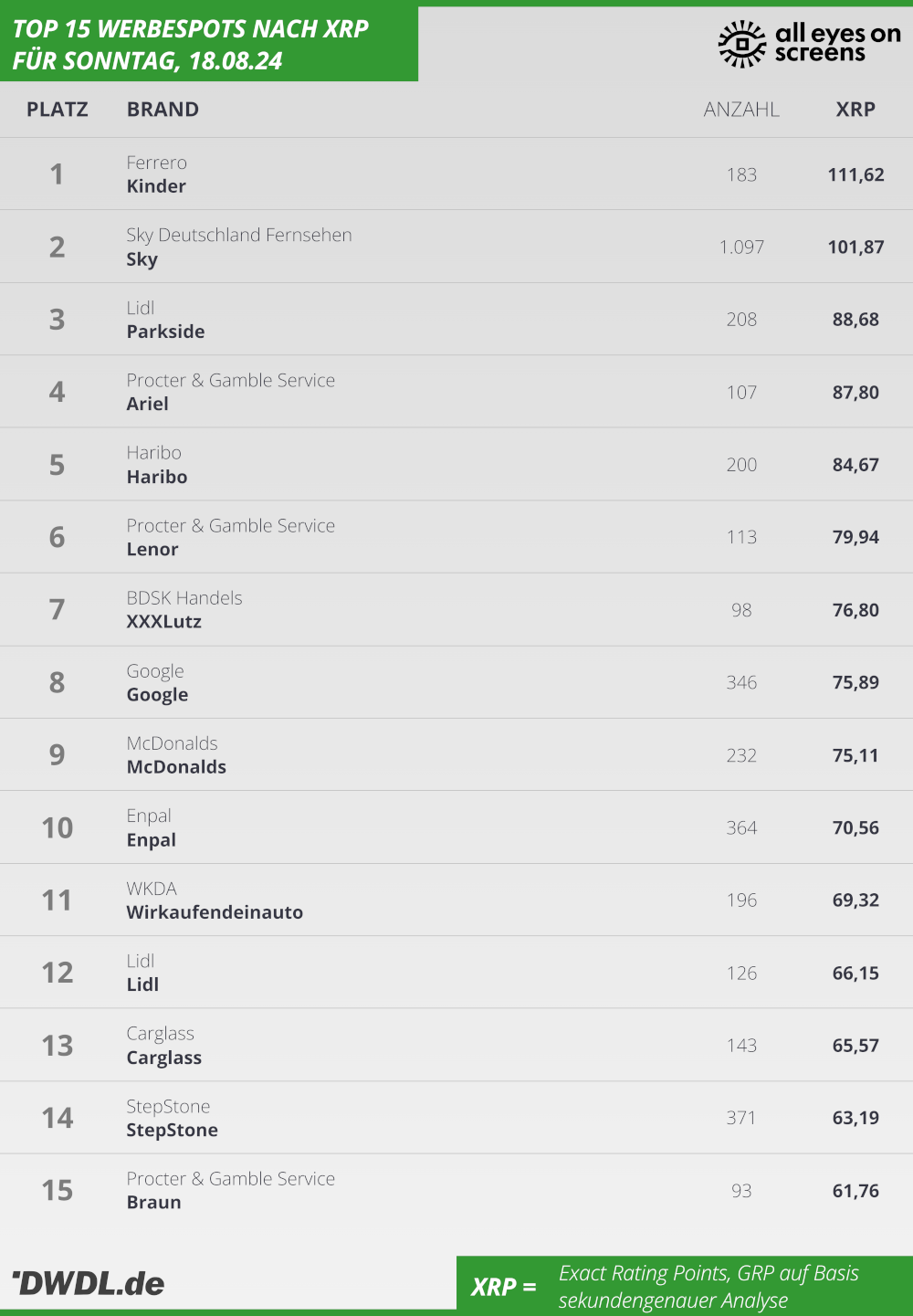Click the Carglass brand name
Screen dimensions: 913x1316
point(164,1058)
